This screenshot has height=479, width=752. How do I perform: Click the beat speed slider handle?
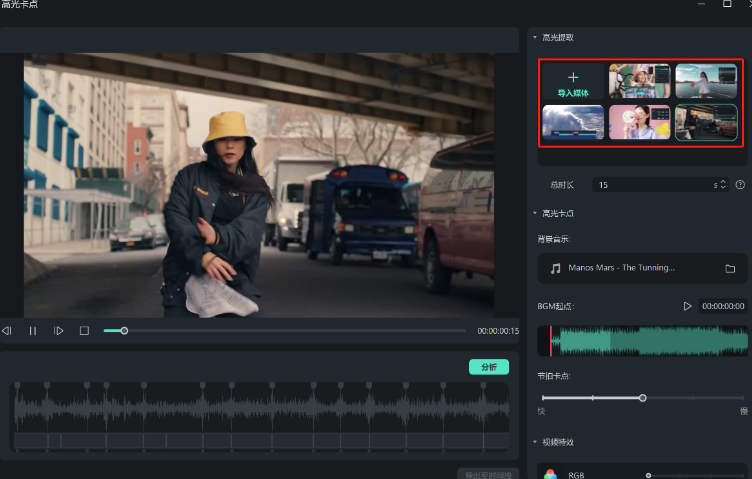pos(642,398)
